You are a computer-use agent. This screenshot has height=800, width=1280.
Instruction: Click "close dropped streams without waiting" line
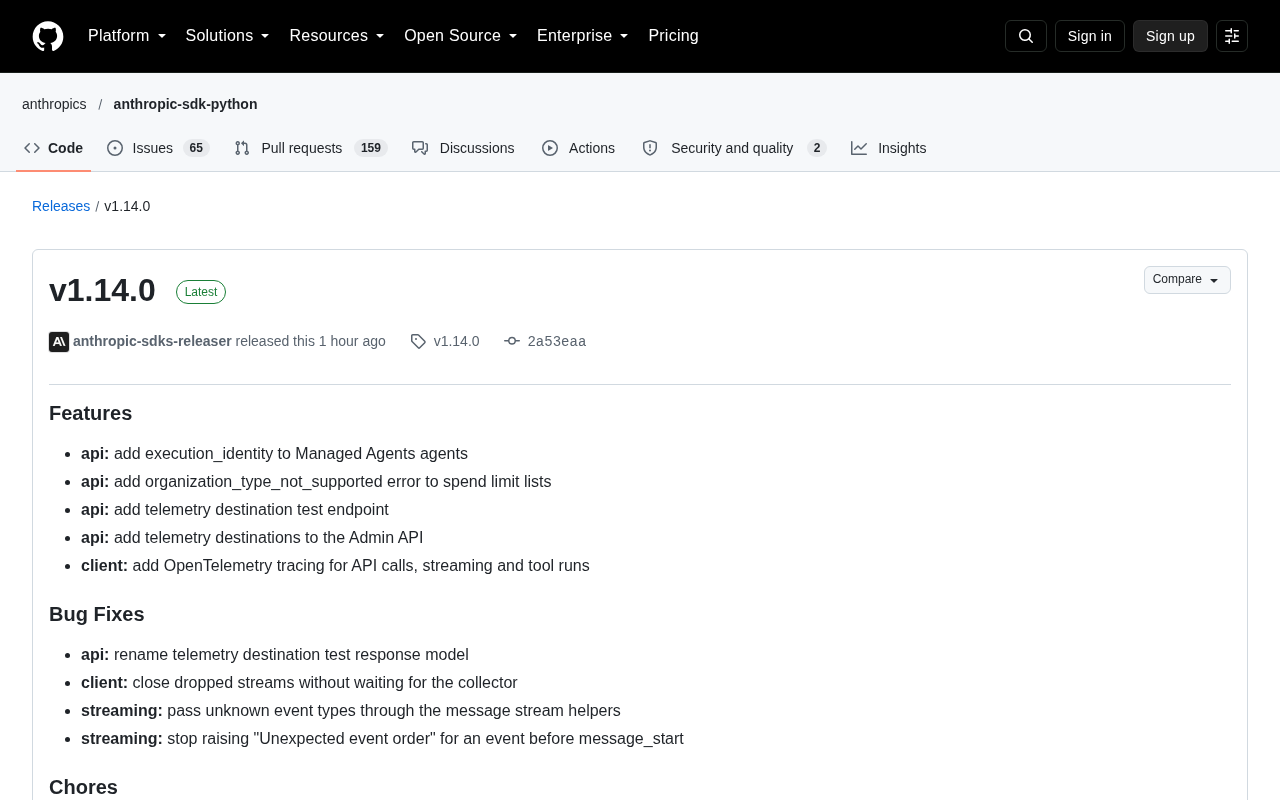coord(299,682)
